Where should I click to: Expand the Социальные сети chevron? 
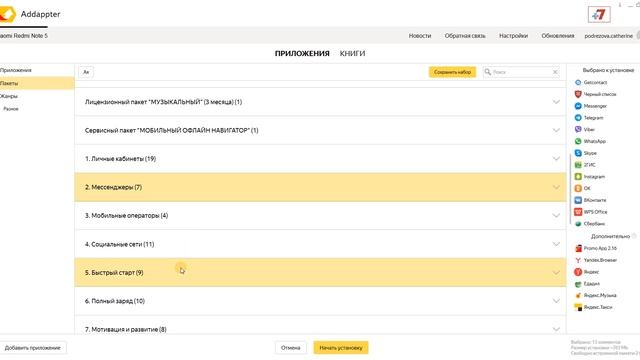556,244
